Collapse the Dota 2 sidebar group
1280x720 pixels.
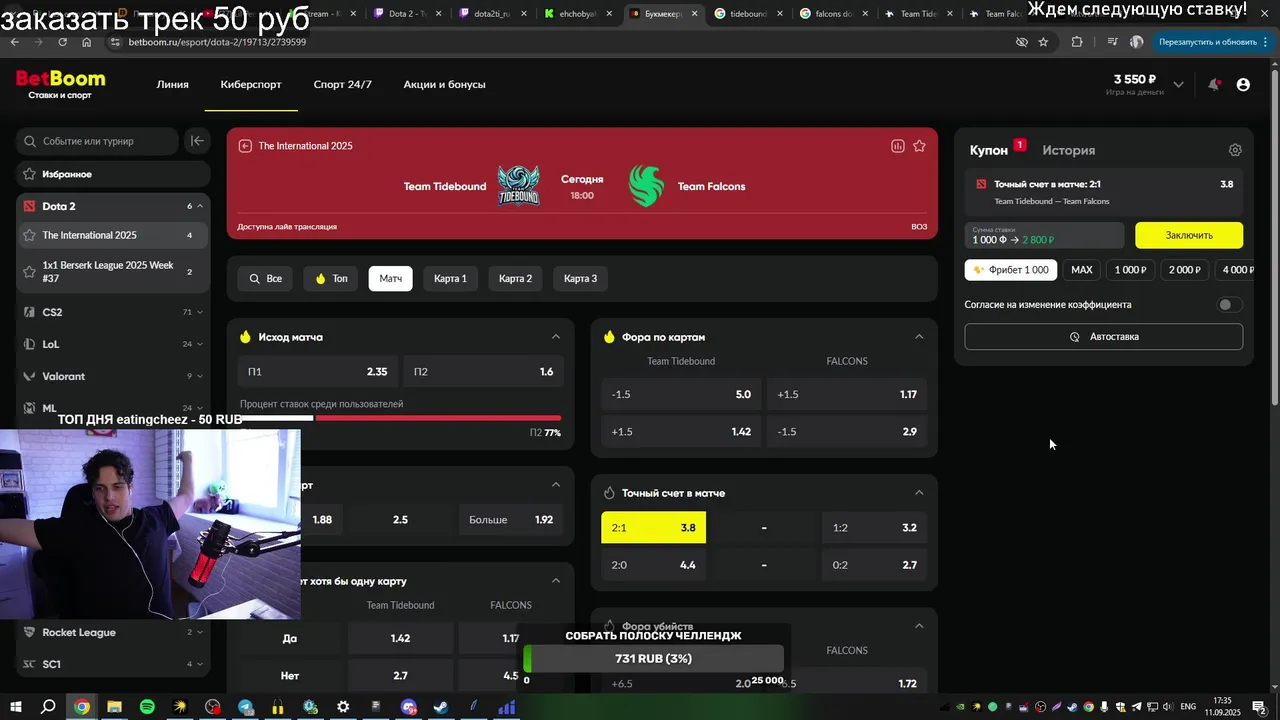pos(199,206)
